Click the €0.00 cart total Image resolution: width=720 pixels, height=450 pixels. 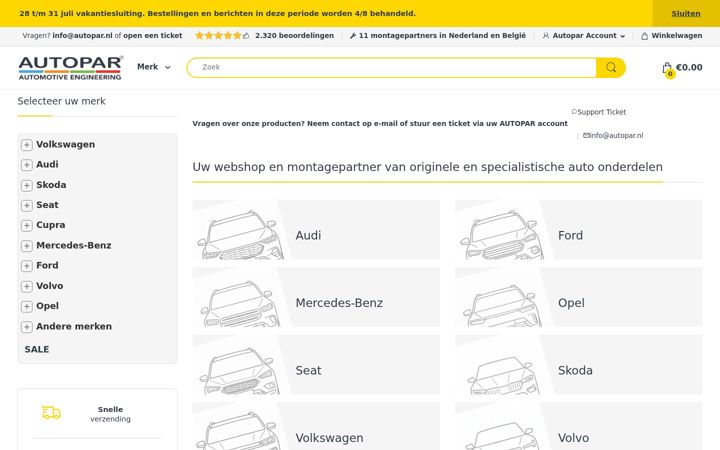pyautogui.click(x=689, y=67)
